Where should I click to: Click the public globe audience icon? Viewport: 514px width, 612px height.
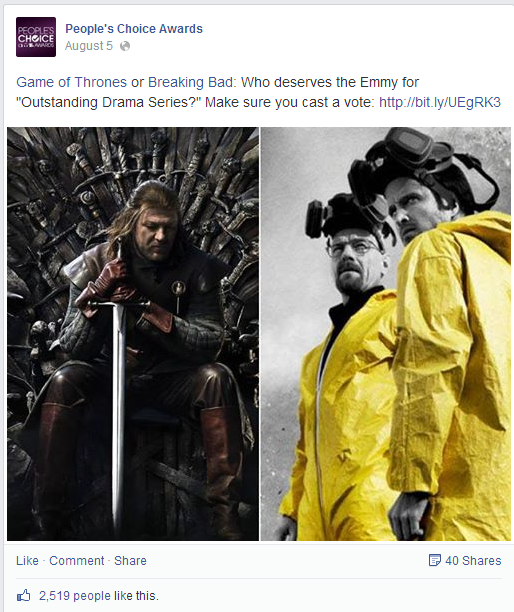[x=125, y=46]
